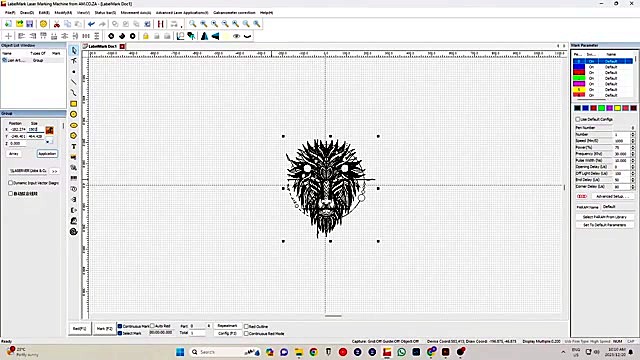The image size is (640, 360).
Task: Click the Mirror horizontal icon in toolbar
Action: (204, 36)
